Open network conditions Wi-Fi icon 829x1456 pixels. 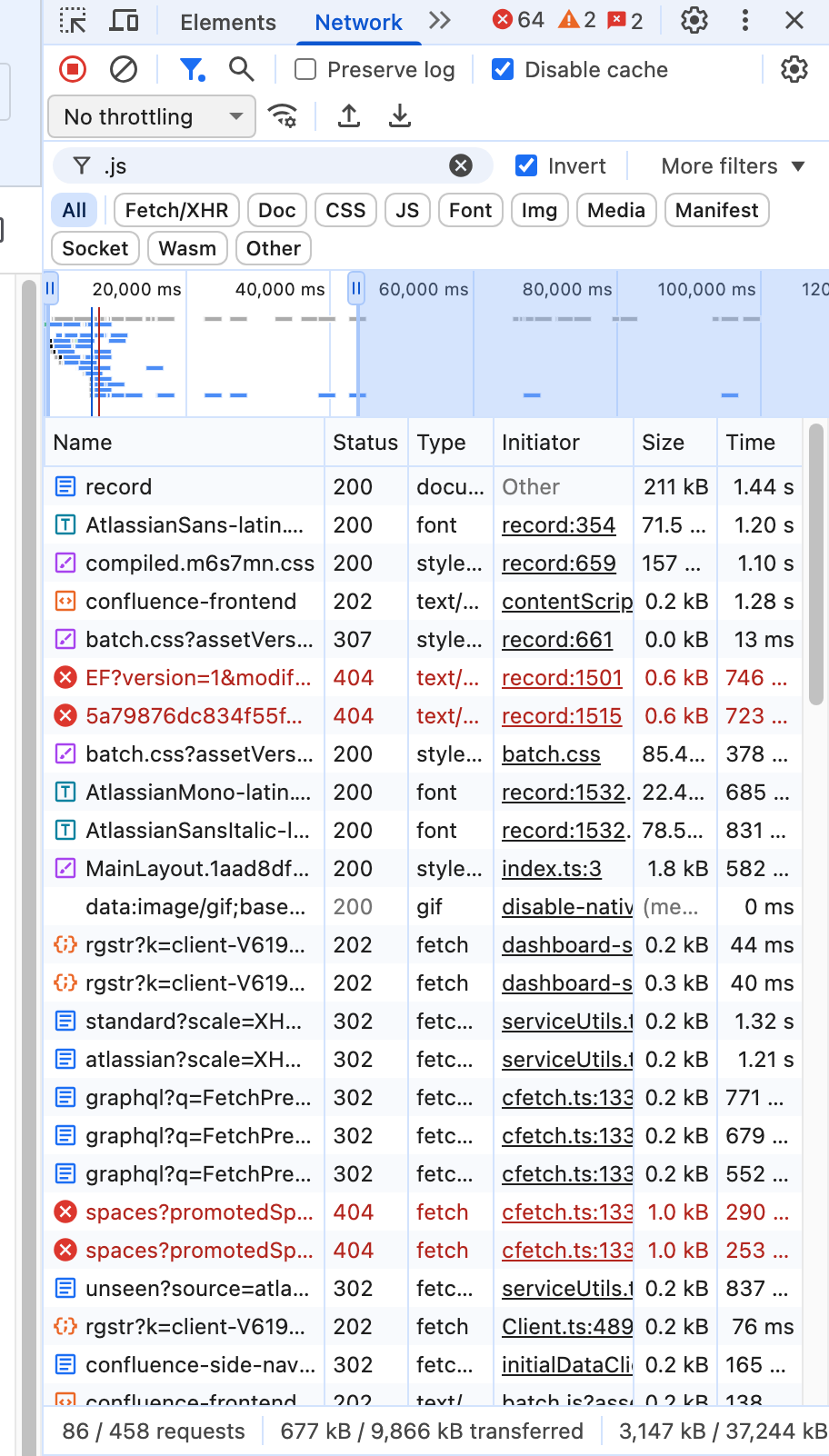tap(283, 116)
